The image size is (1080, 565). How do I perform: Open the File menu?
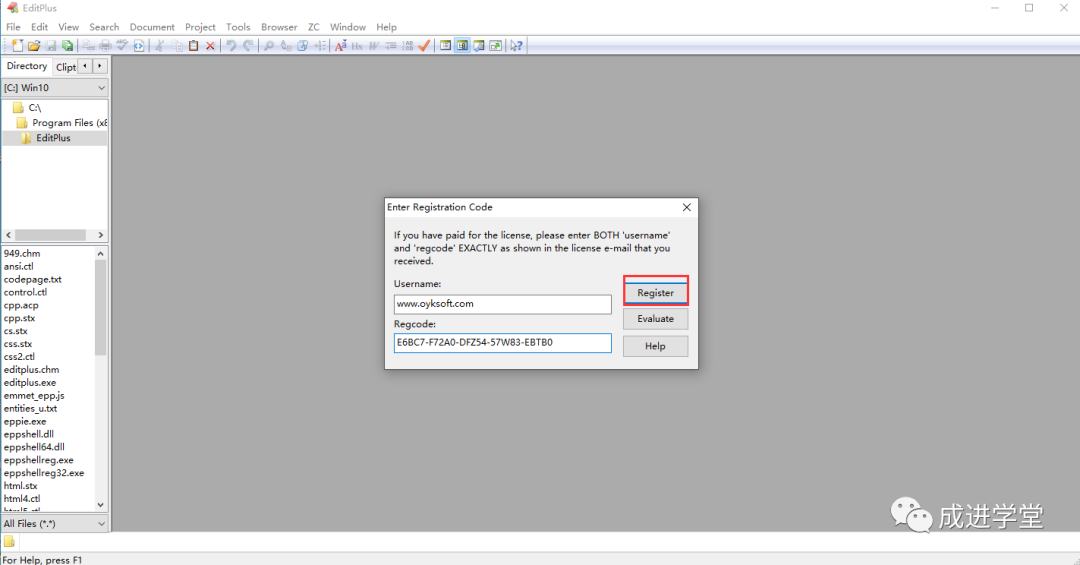(x=13, y=27)
